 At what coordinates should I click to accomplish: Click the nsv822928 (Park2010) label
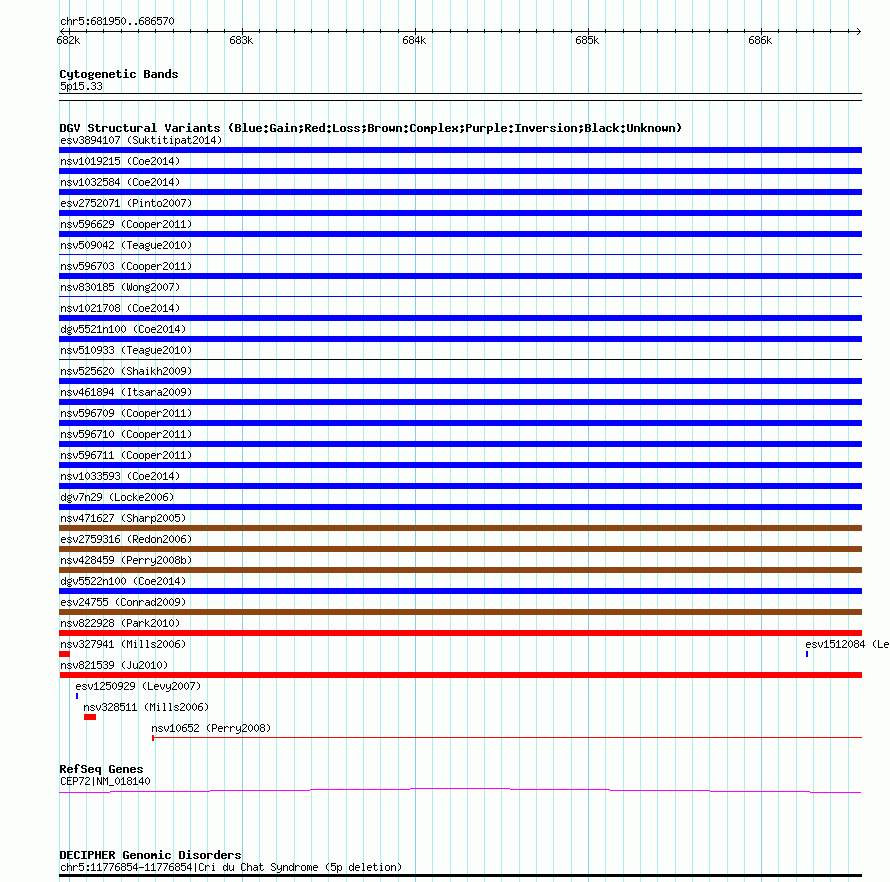(120, 623)
